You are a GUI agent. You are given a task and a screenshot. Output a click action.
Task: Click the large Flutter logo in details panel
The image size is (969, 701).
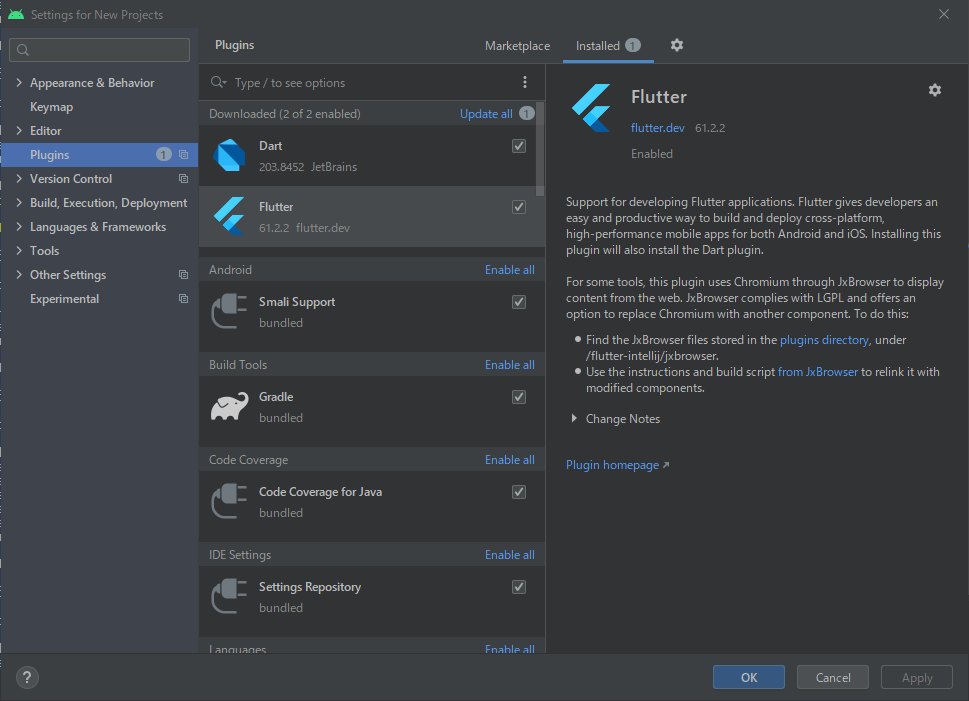point(592,108)
